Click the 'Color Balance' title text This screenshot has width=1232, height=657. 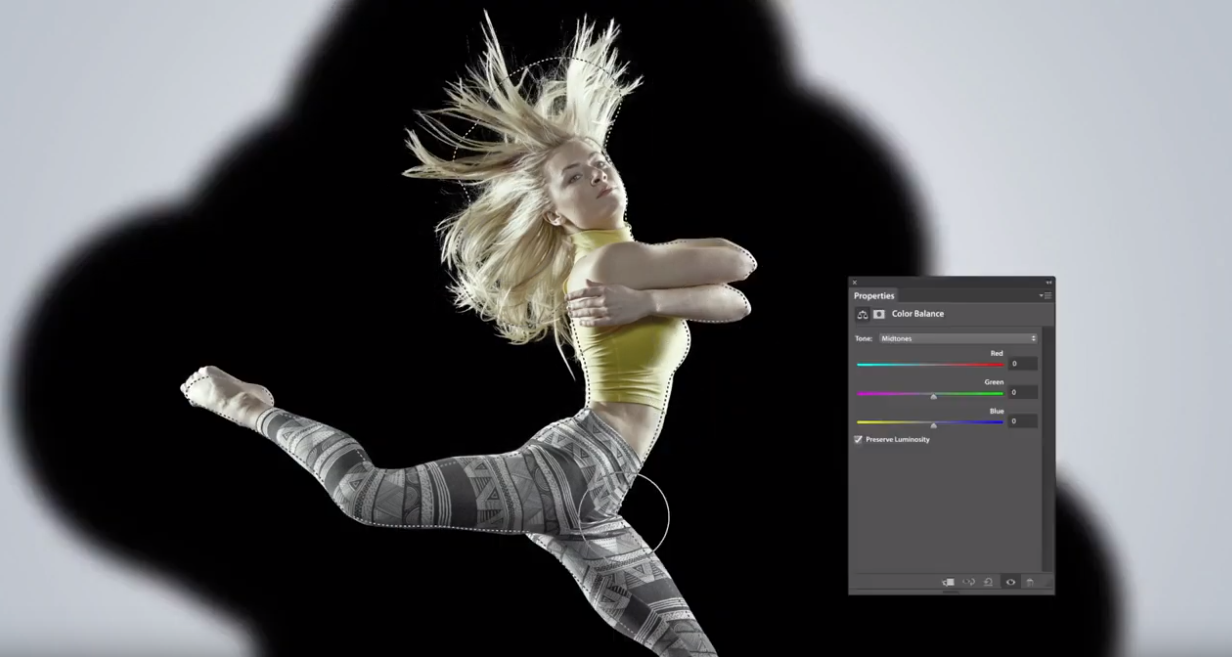coord(918,314)
